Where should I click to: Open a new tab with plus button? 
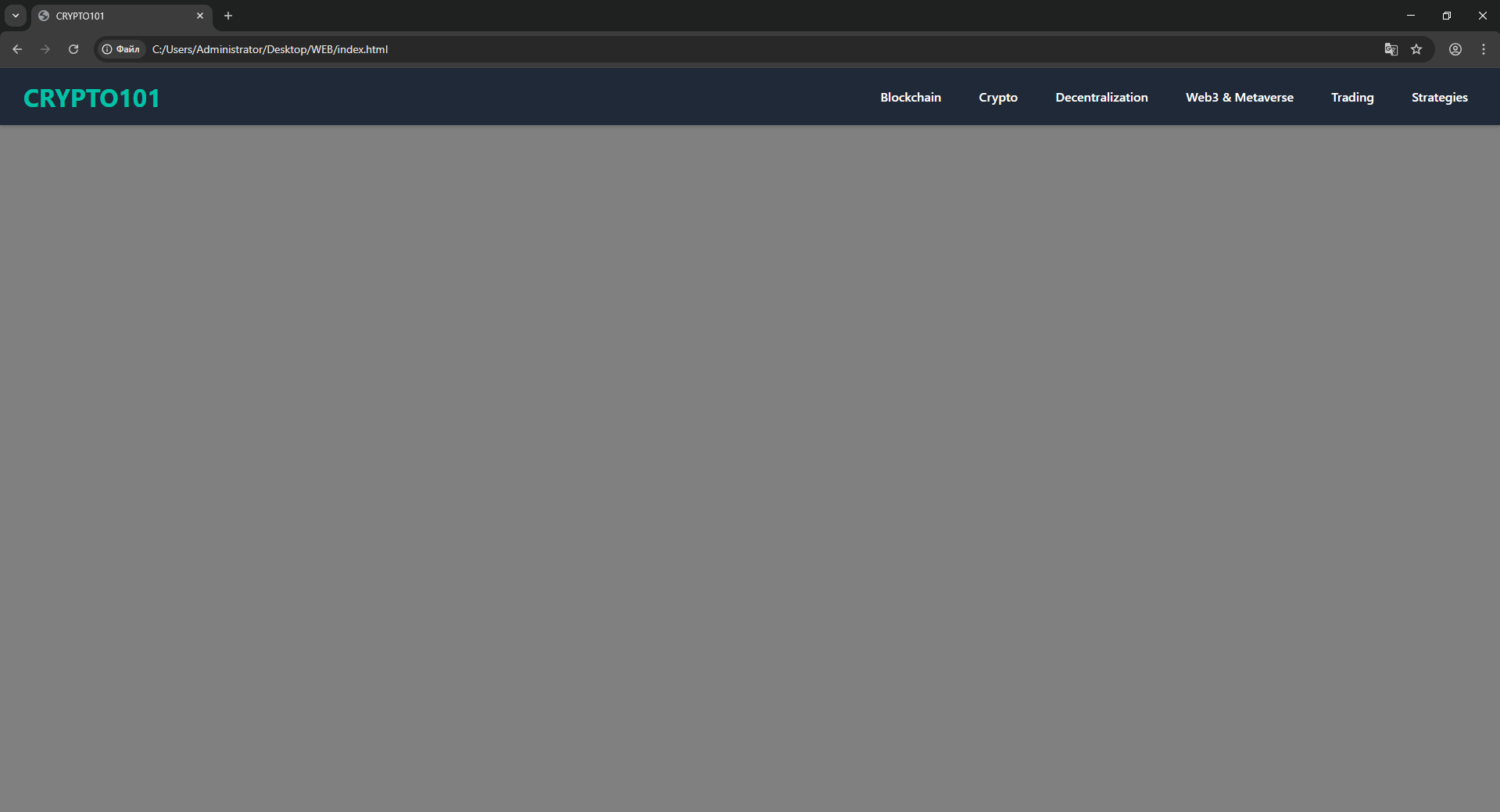(x=228, y=16)
